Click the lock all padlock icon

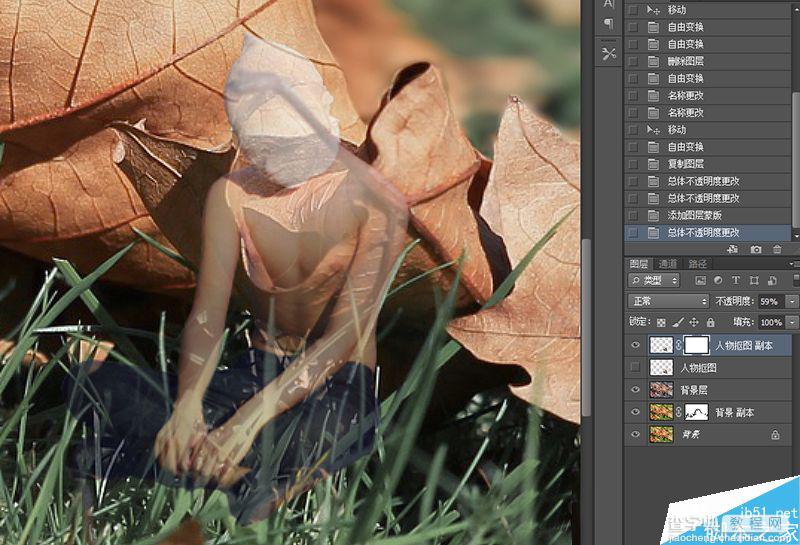710,322
